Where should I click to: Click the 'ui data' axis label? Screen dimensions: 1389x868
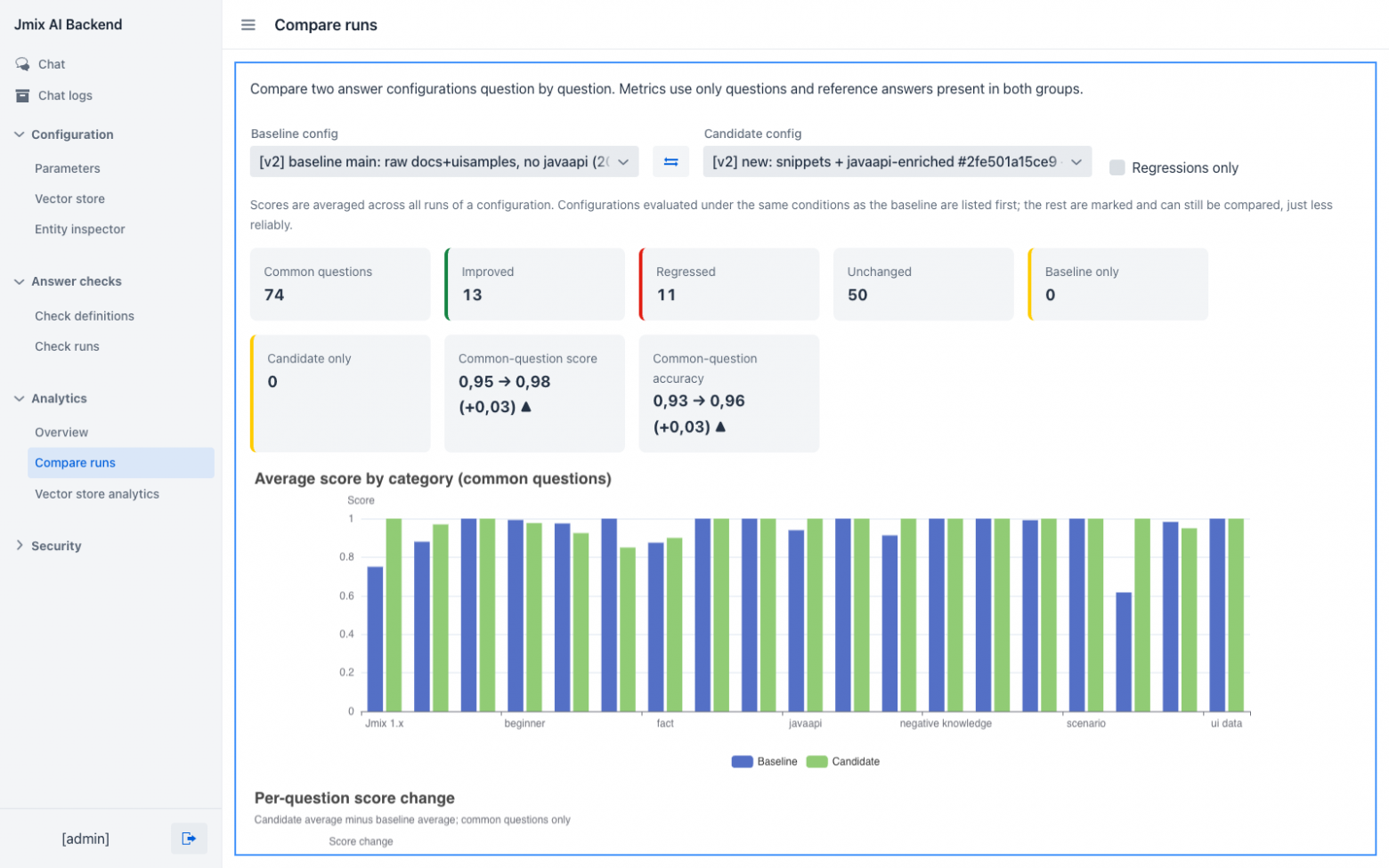click(x=1226, y=724)
